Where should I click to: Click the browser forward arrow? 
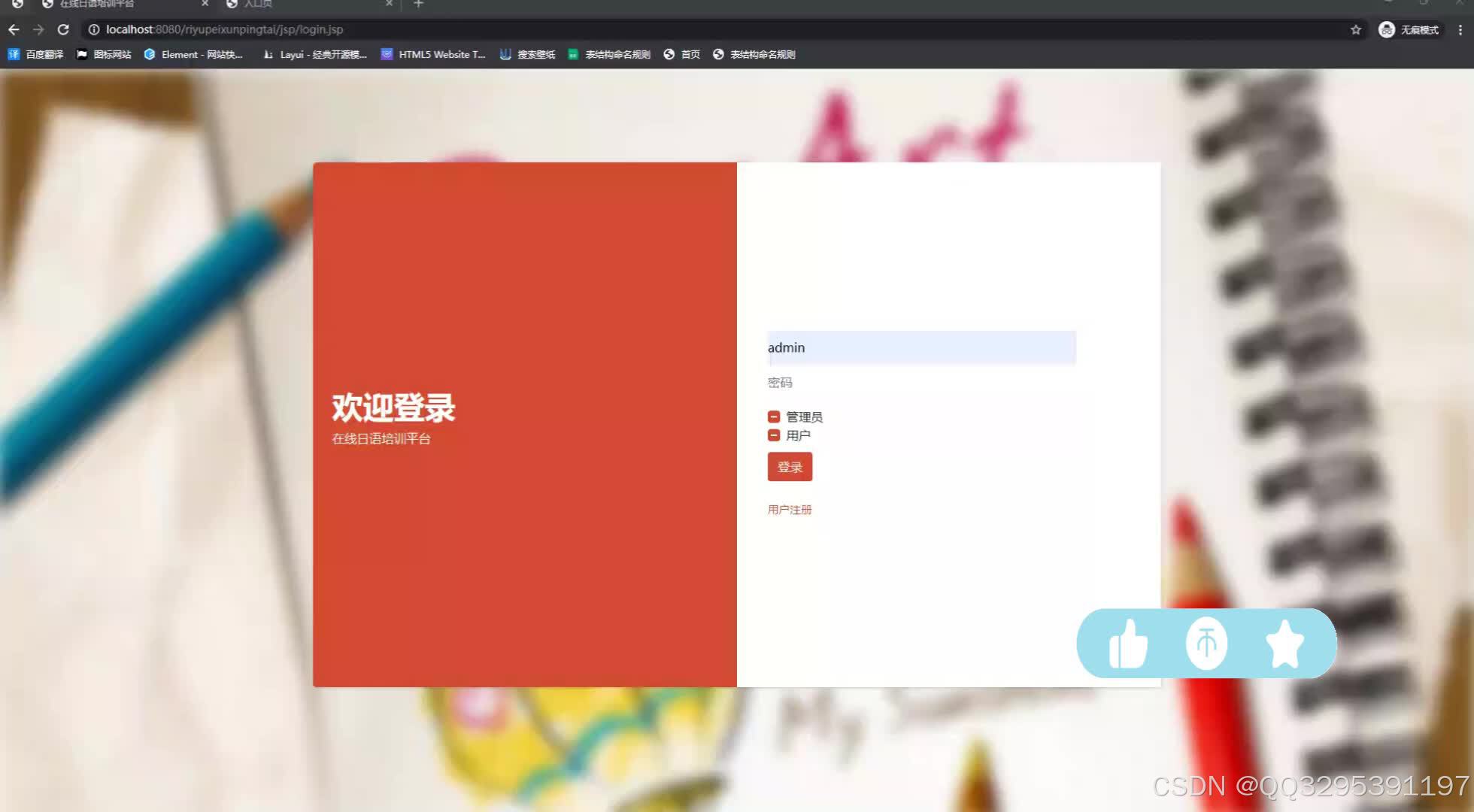38,29
